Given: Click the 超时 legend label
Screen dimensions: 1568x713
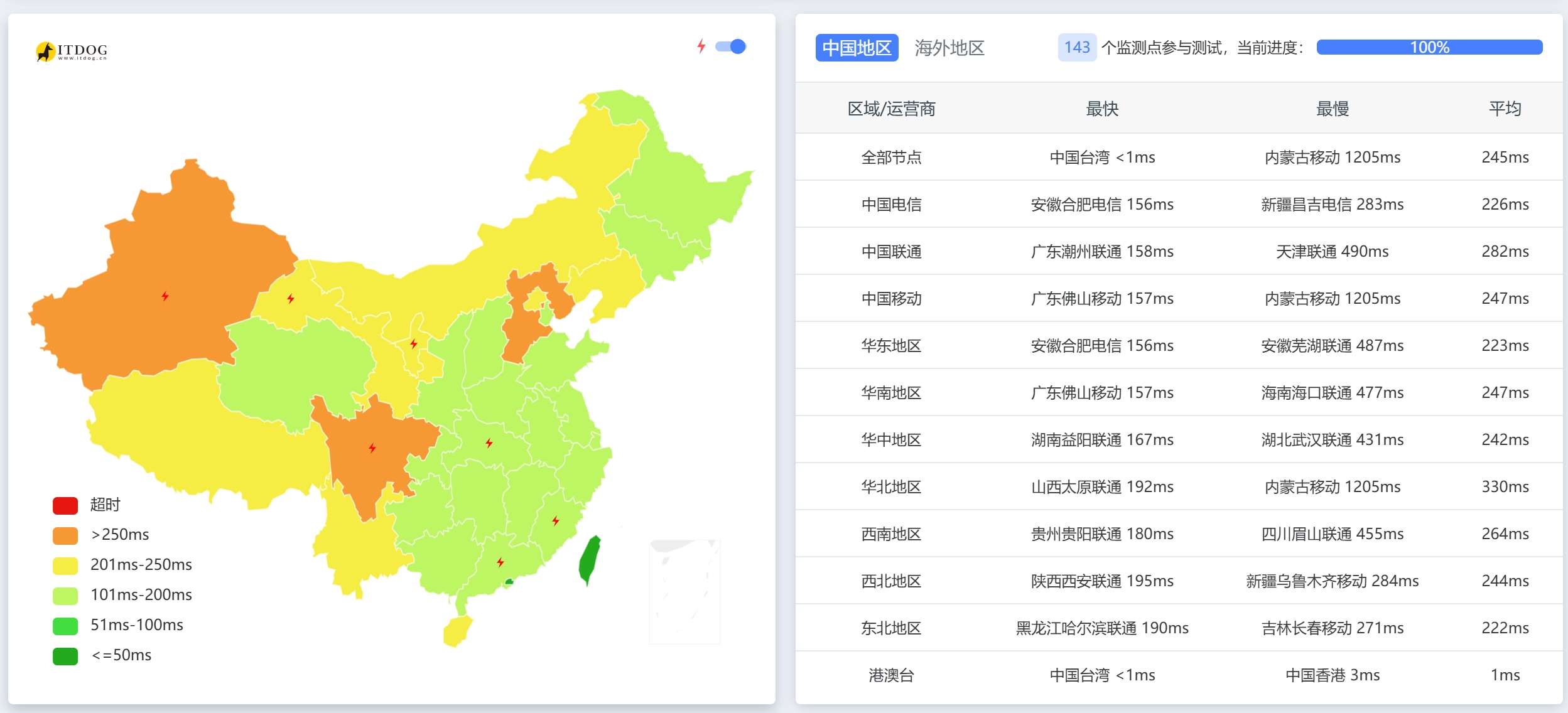Looking at the screenshot, I should click(x=105, y=505).
